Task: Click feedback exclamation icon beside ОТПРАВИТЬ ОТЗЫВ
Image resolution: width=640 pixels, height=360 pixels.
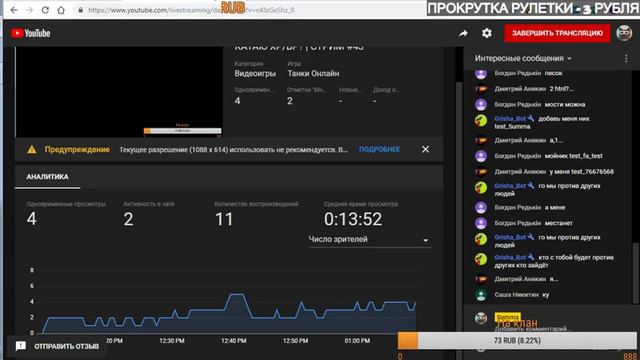Action: point(21,346)
